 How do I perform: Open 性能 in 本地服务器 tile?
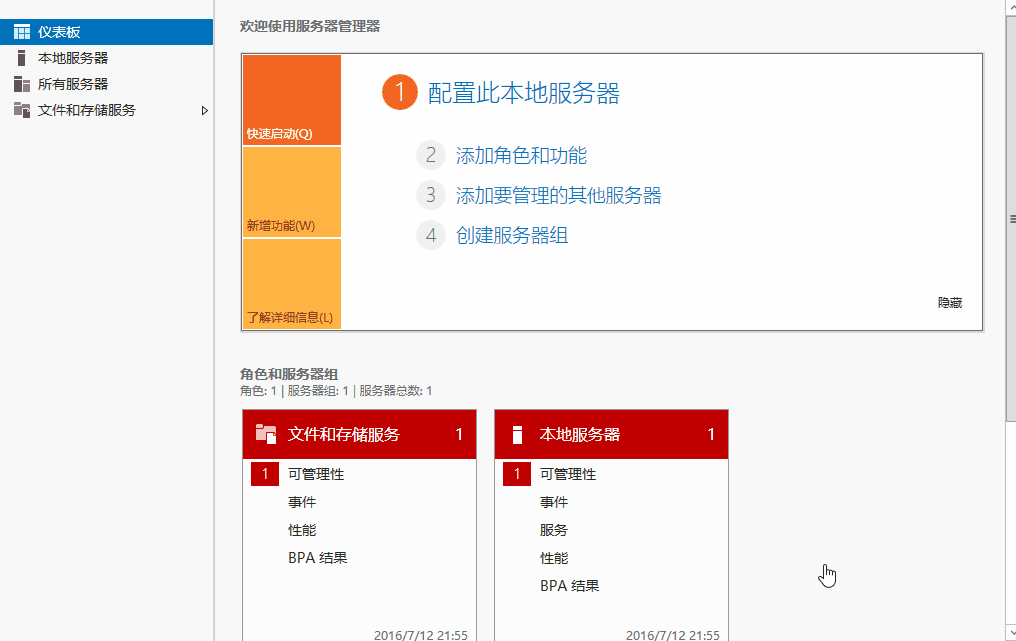[554, 558]
